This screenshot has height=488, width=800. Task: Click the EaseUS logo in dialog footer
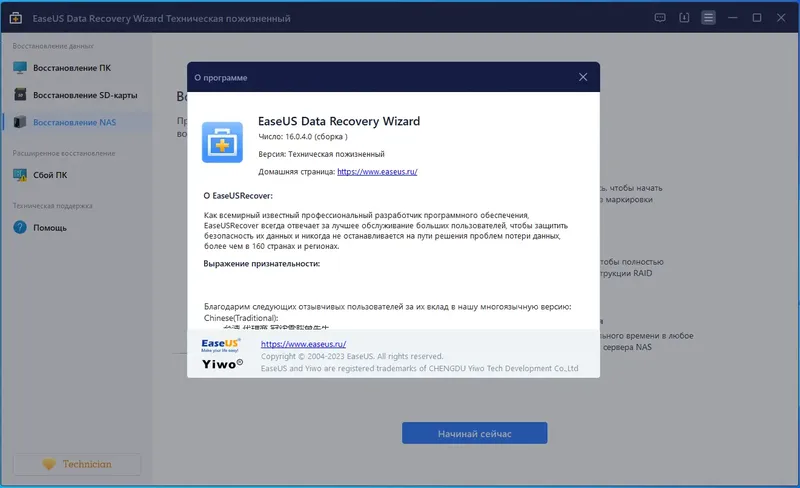(220, 345)
